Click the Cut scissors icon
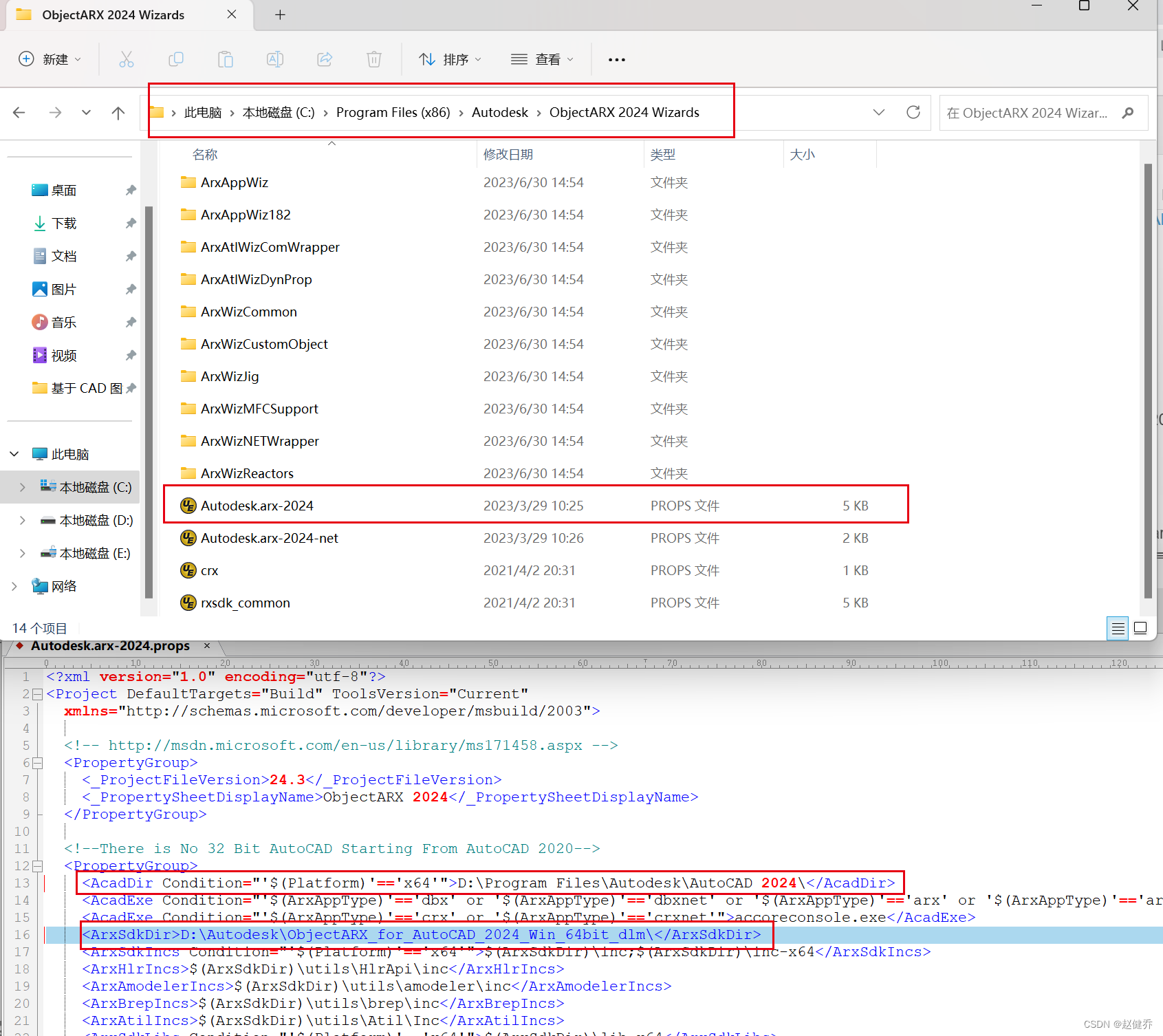 [127, 59]
